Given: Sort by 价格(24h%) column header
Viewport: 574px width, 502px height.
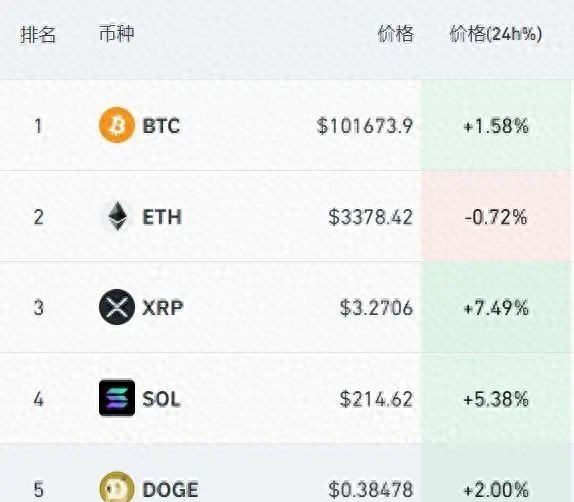Looking at the screenshot, I should tap(496, 34).
